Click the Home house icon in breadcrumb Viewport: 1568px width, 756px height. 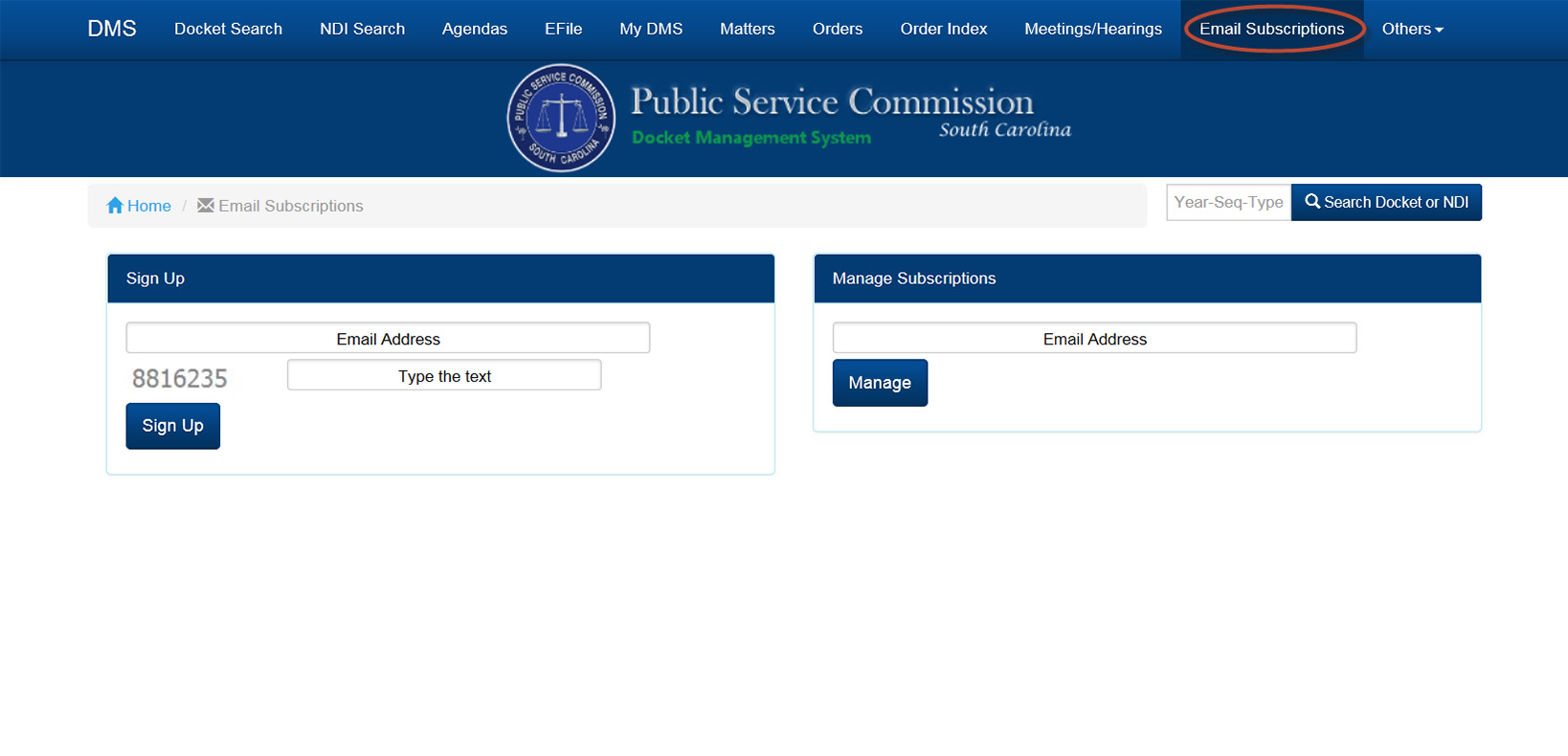coord(115,206)
